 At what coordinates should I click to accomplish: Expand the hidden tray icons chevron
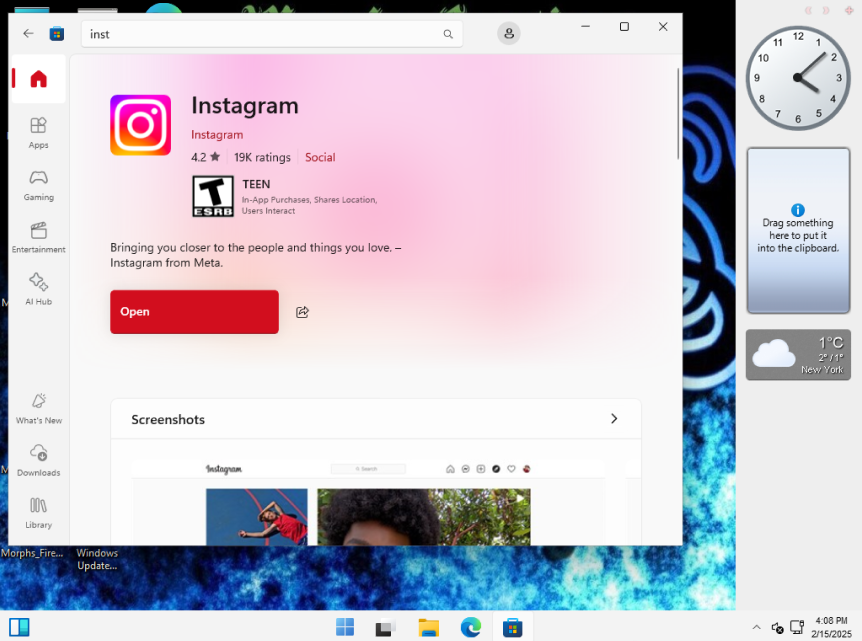tap(756, 627)
